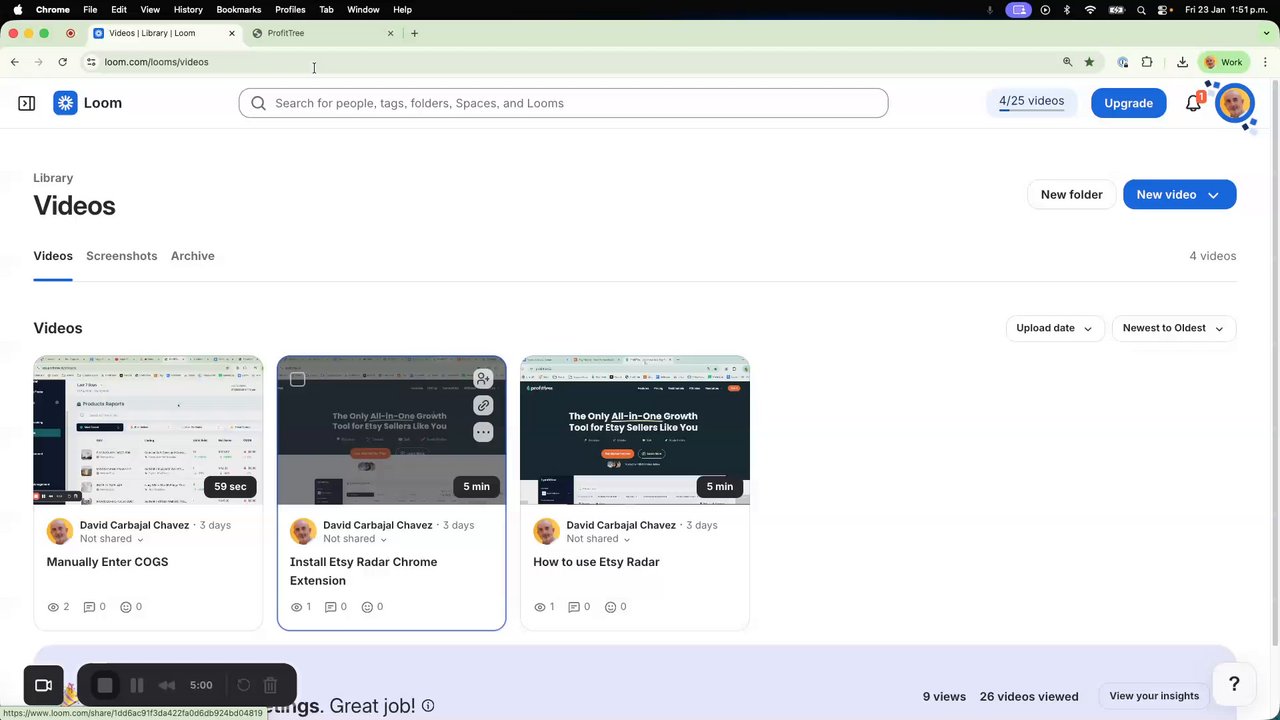The image size is (1280, 720).
Task: Click the 4/25 videos usage indicator
Action: click(1031, 102)
